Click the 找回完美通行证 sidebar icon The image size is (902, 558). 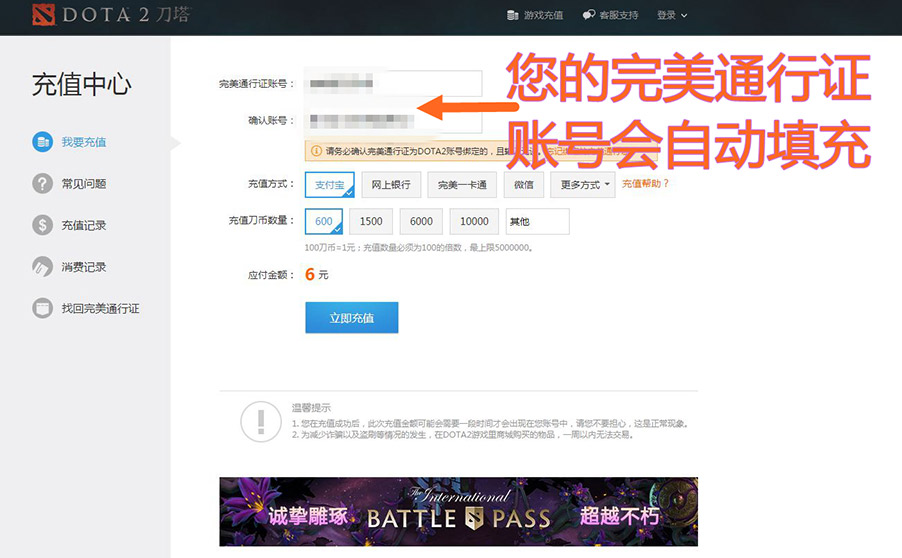(43, 308)
